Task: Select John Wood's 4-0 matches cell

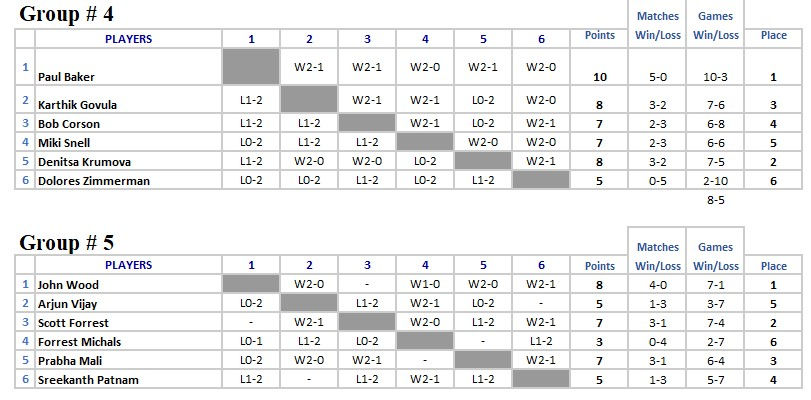Action: click(x=657, y=285)
